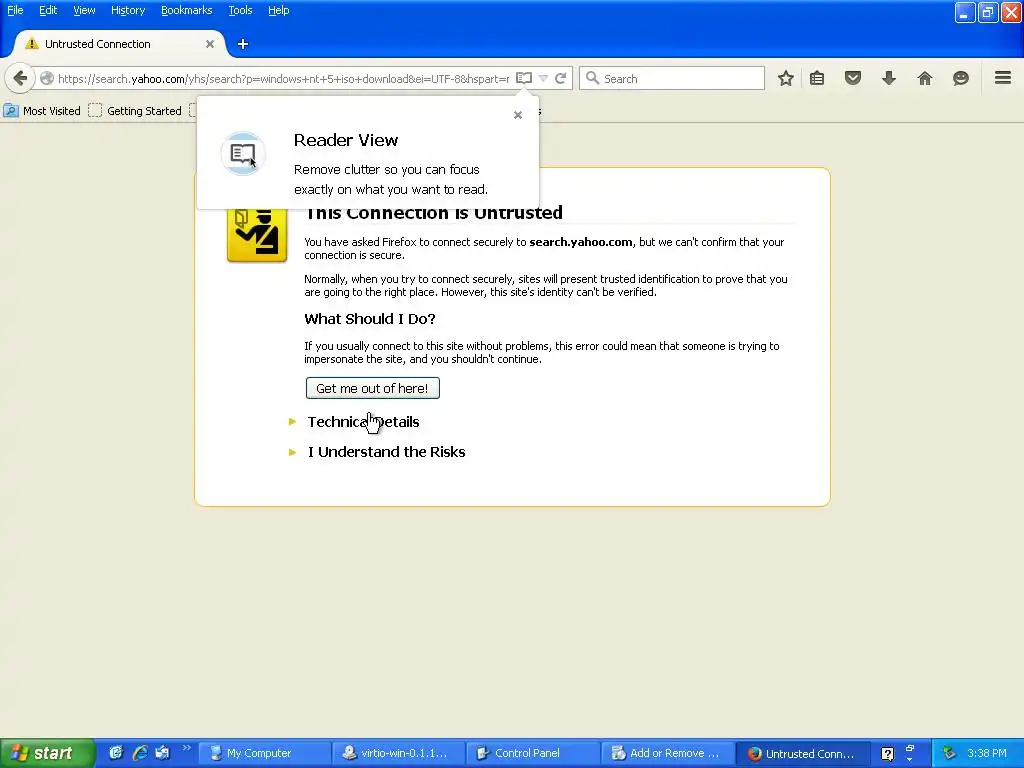Switch to My Computer taskbar window
This screenshot has height=768, width=1024.
266,754
